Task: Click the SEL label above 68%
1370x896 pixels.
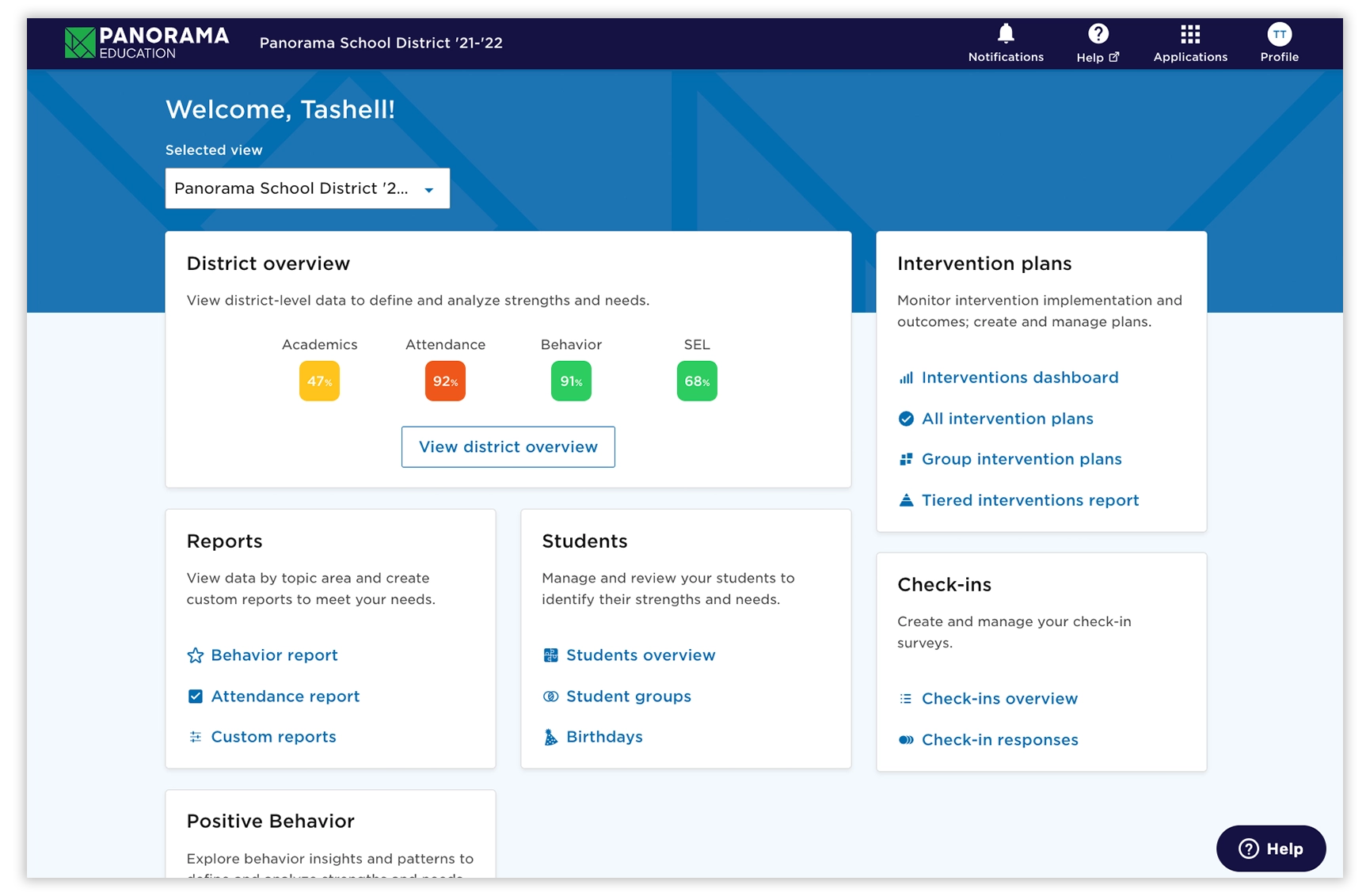Action: 697,344
